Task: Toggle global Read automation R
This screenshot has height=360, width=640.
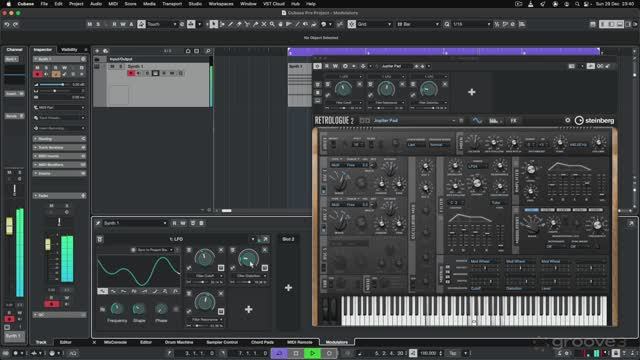Action: pyautogui.click(x=114, y=24)
